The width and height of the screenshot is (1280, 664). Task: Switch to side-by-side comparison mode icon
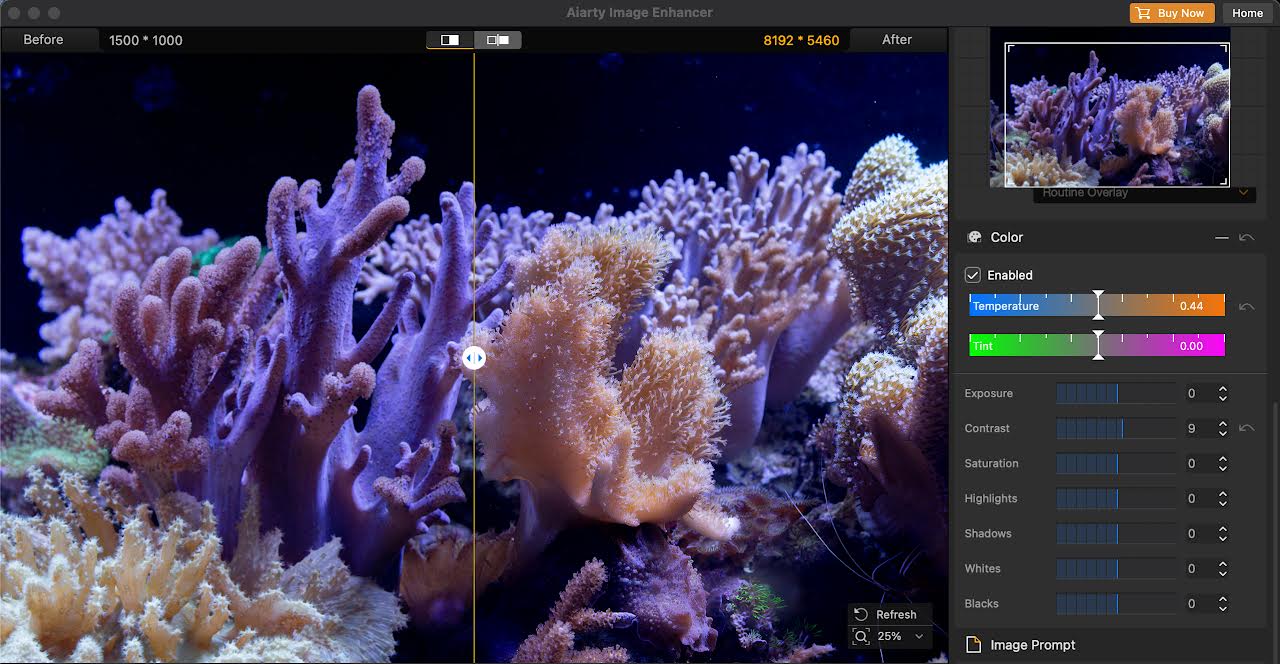[496, 39]
